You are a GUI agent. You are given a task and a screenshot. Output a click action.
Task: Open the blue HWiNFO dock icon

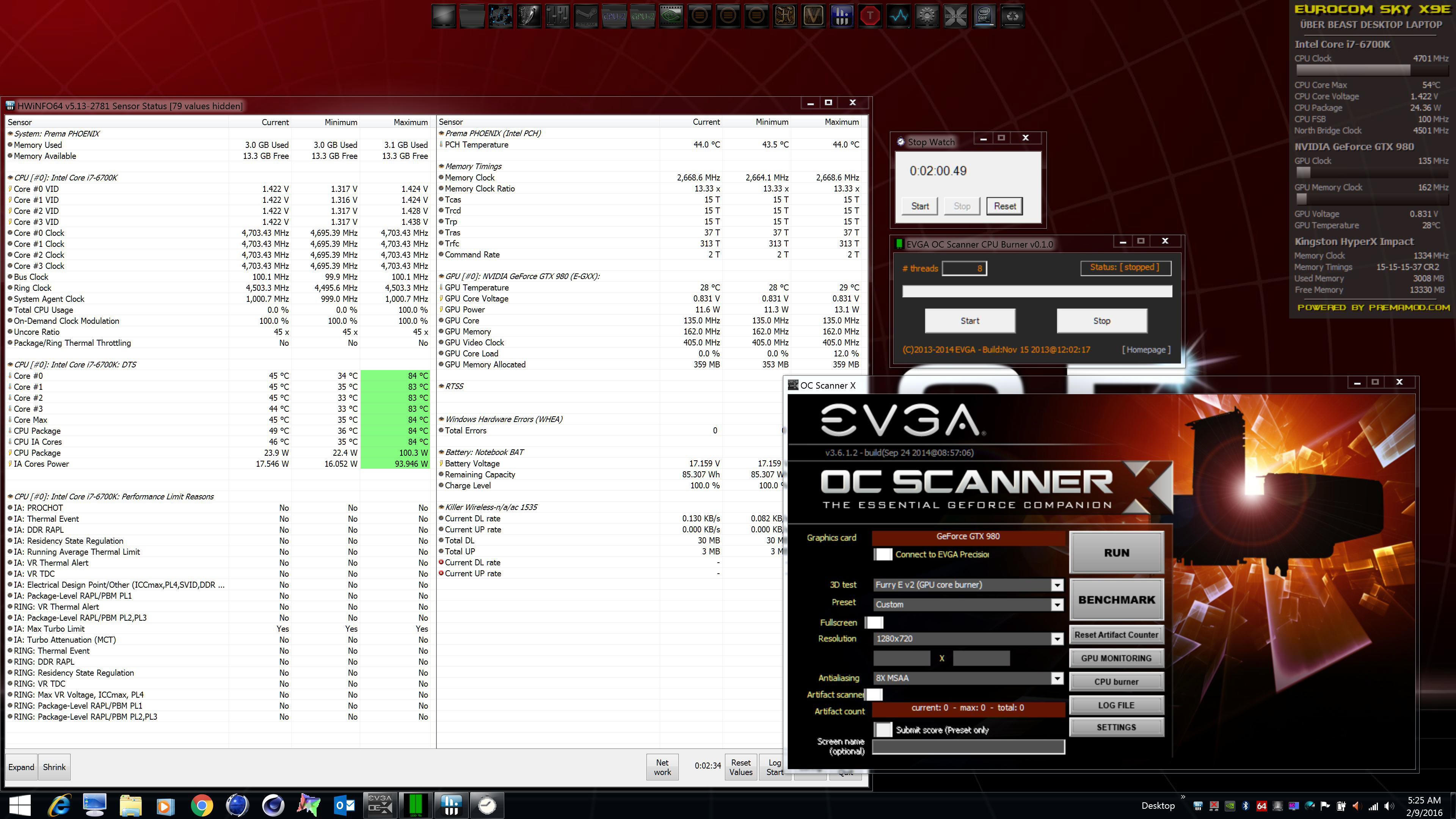[842, 16]
